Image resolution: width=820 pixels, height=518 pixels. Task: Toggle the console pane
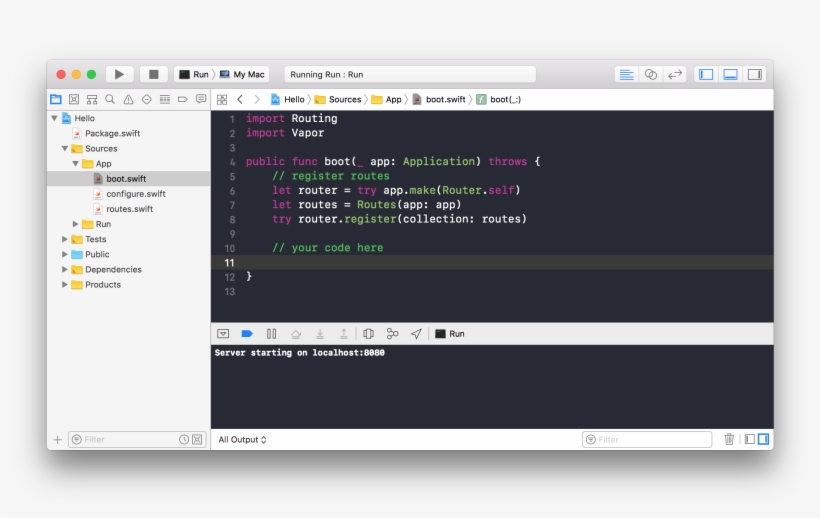(x=764, y=440)
